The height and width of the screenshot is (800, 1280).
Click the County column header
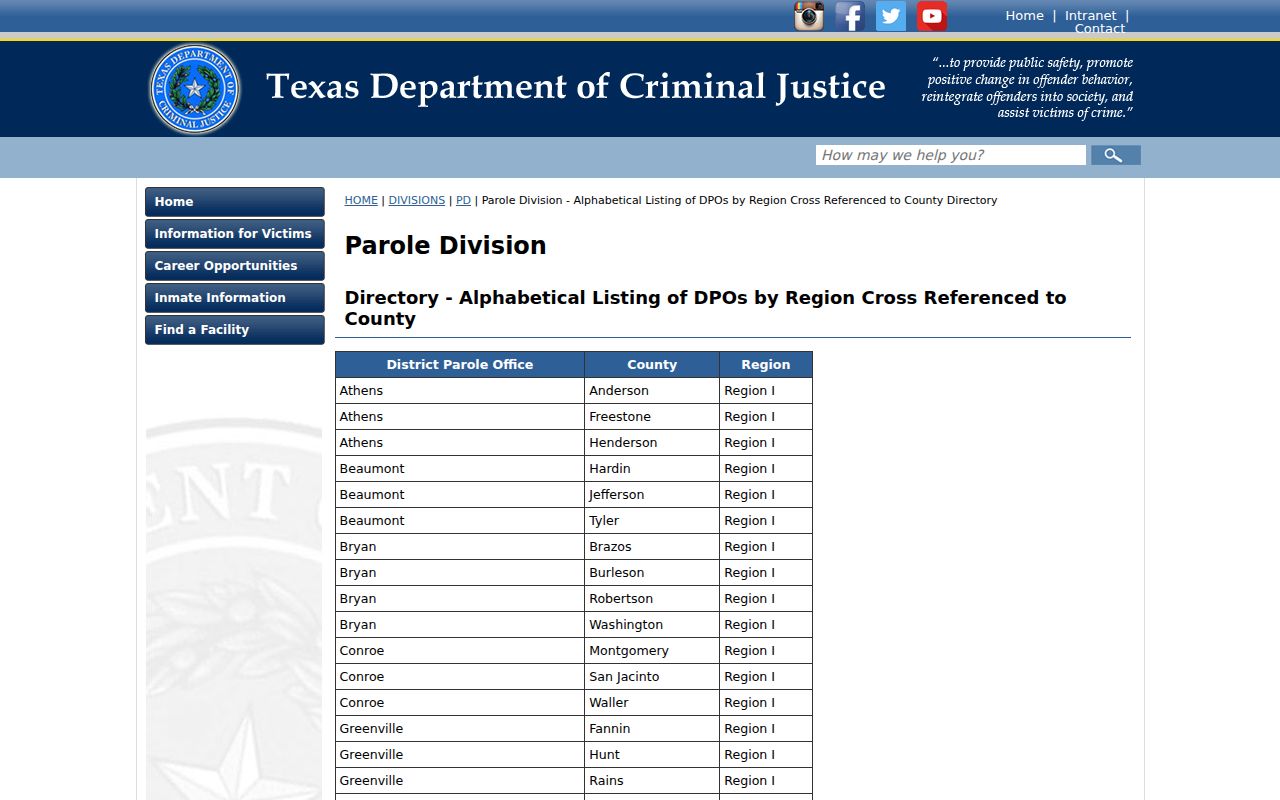pyautogui.click(x=652, y=365)
